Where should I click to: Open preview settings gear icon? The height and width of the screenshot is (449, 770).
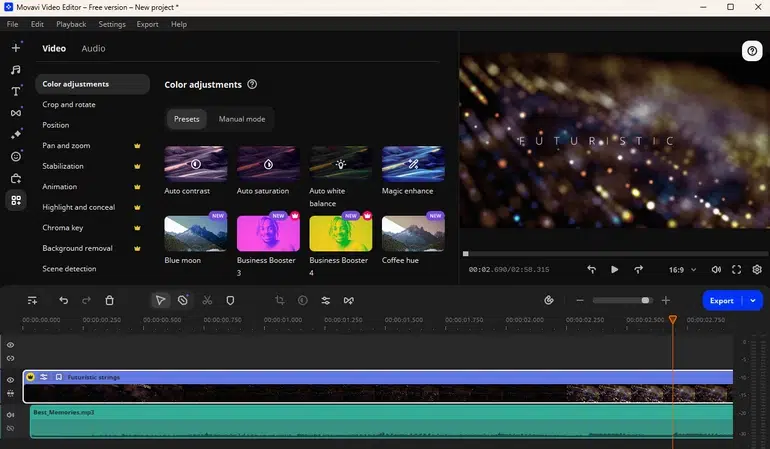click(x=757, y=269)
